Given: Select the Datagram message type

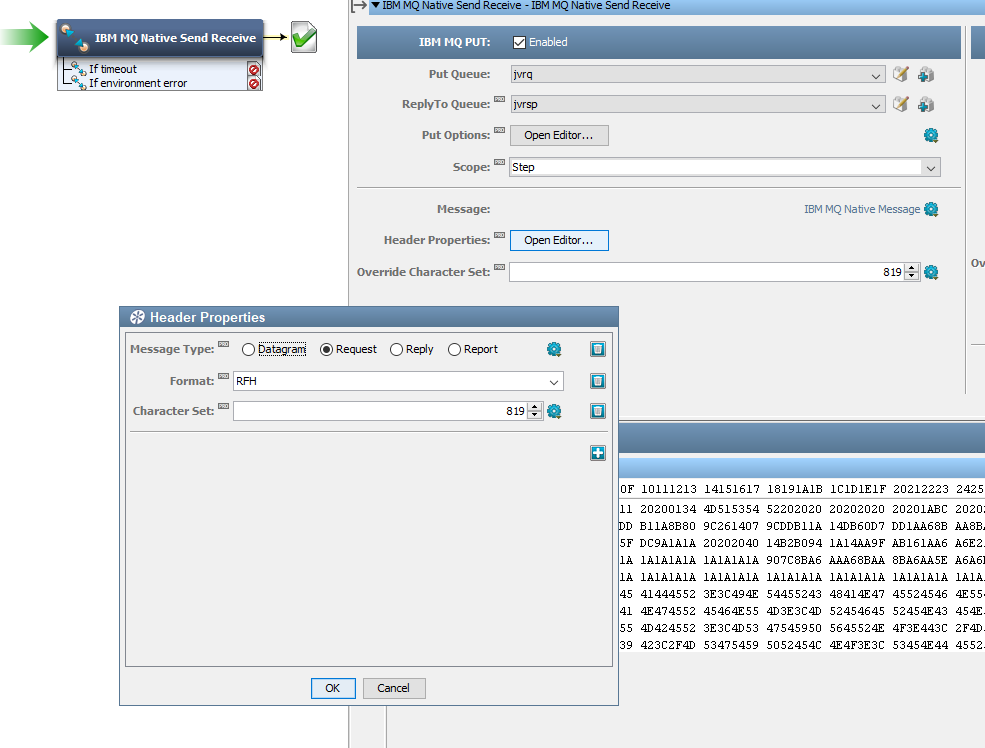Looking at the screenshot, I should click(x=249, y=349).
